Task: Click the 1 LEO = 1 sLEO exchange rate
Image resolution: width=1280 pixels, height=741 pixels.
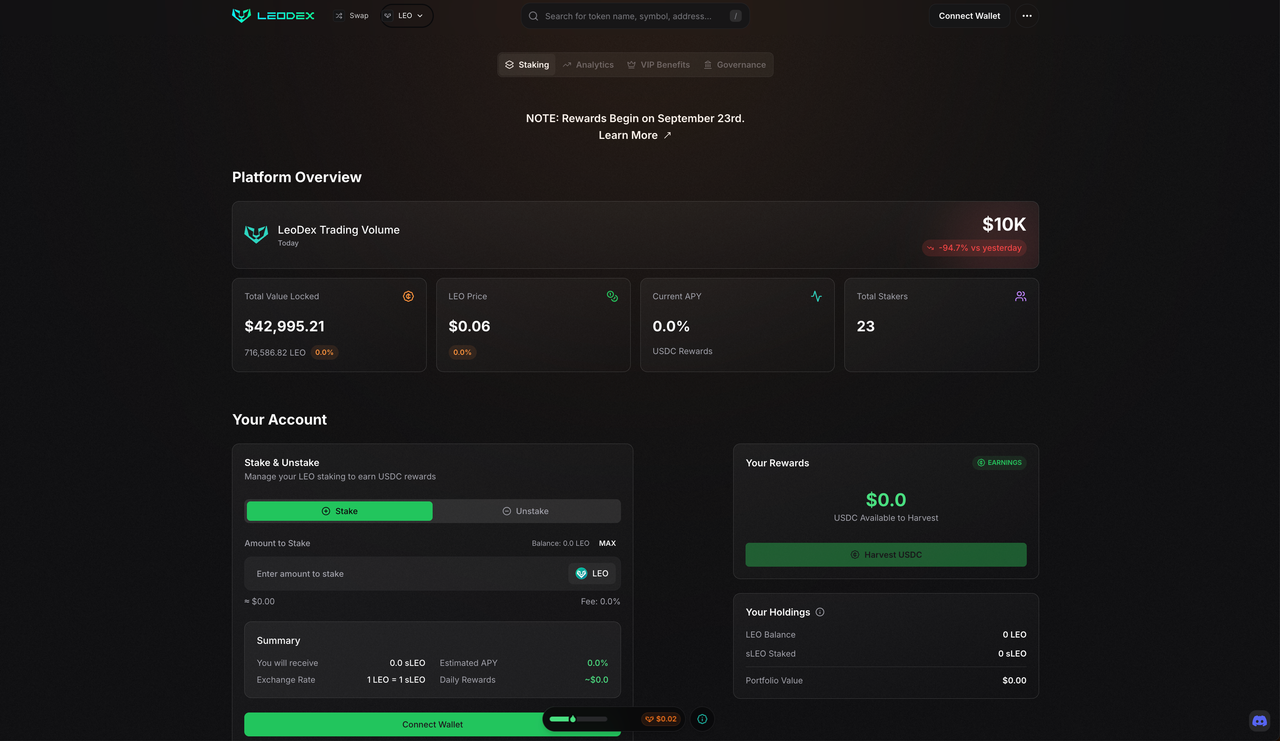Action: tap(396, 680)
